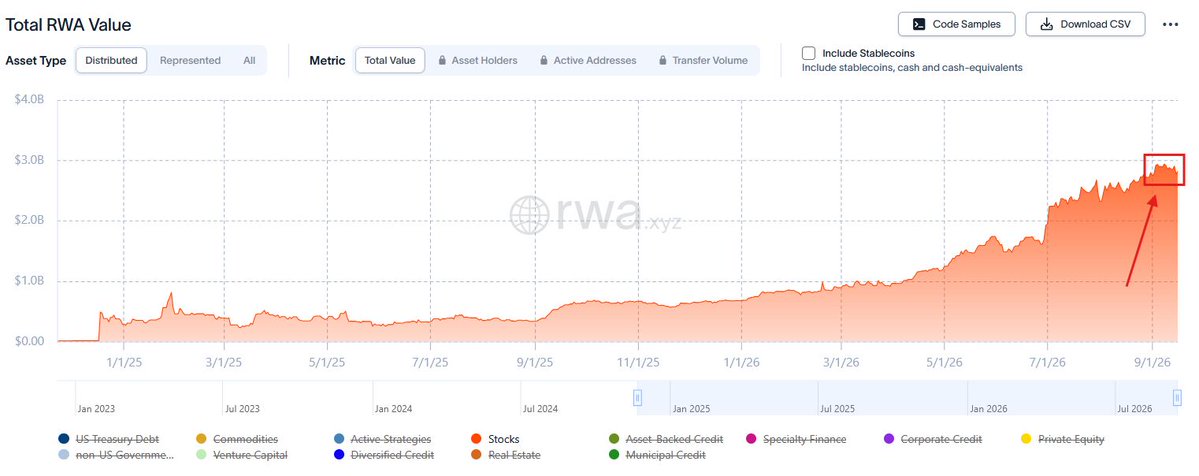
Task: Click the Jul 2023 mark on range navigator
Action: tap(242, 409)
